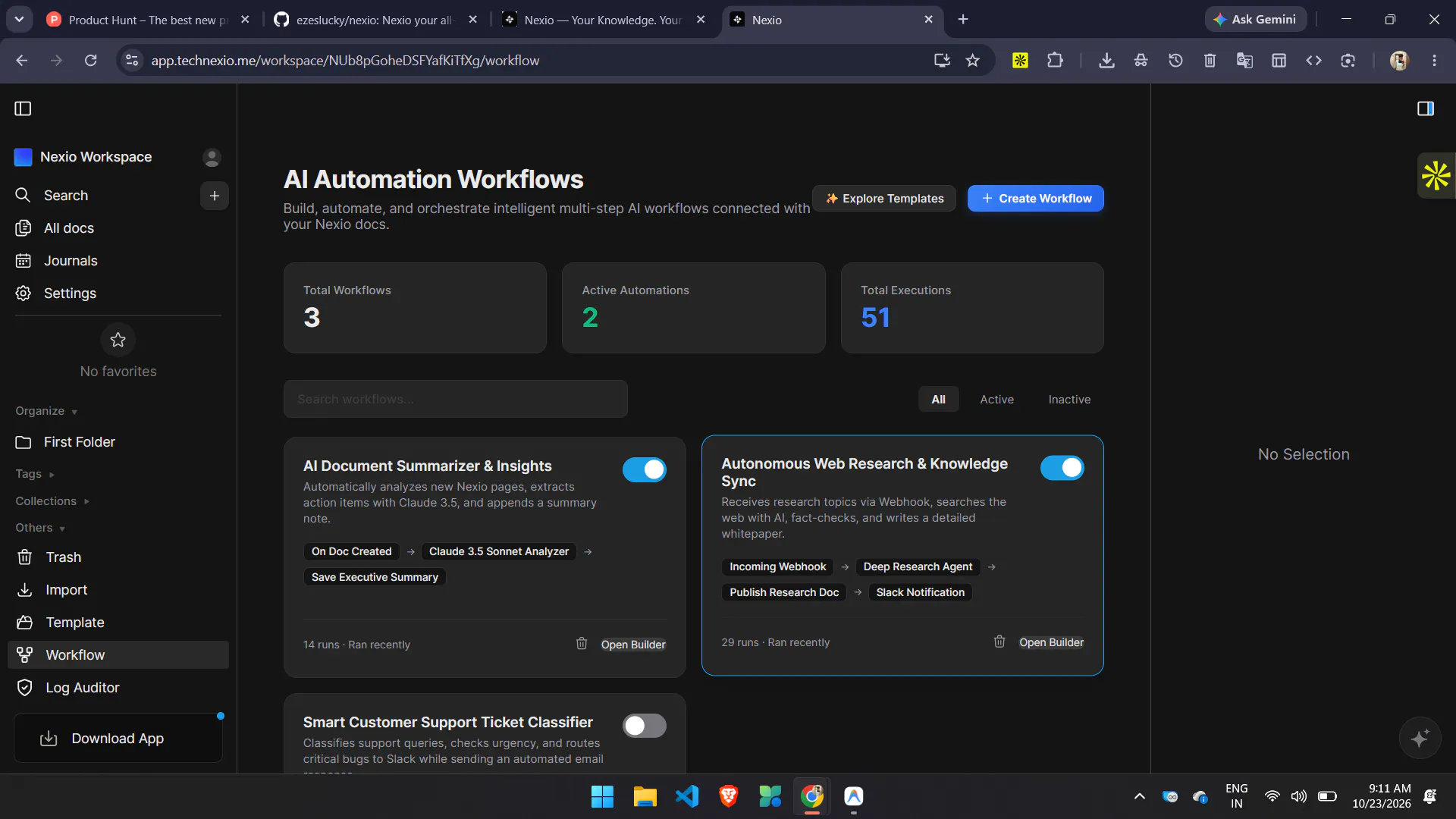The image size is (1456, 819).
Task: Expand the Collections section
Action: pyautogui.click(x=52, y=501)
